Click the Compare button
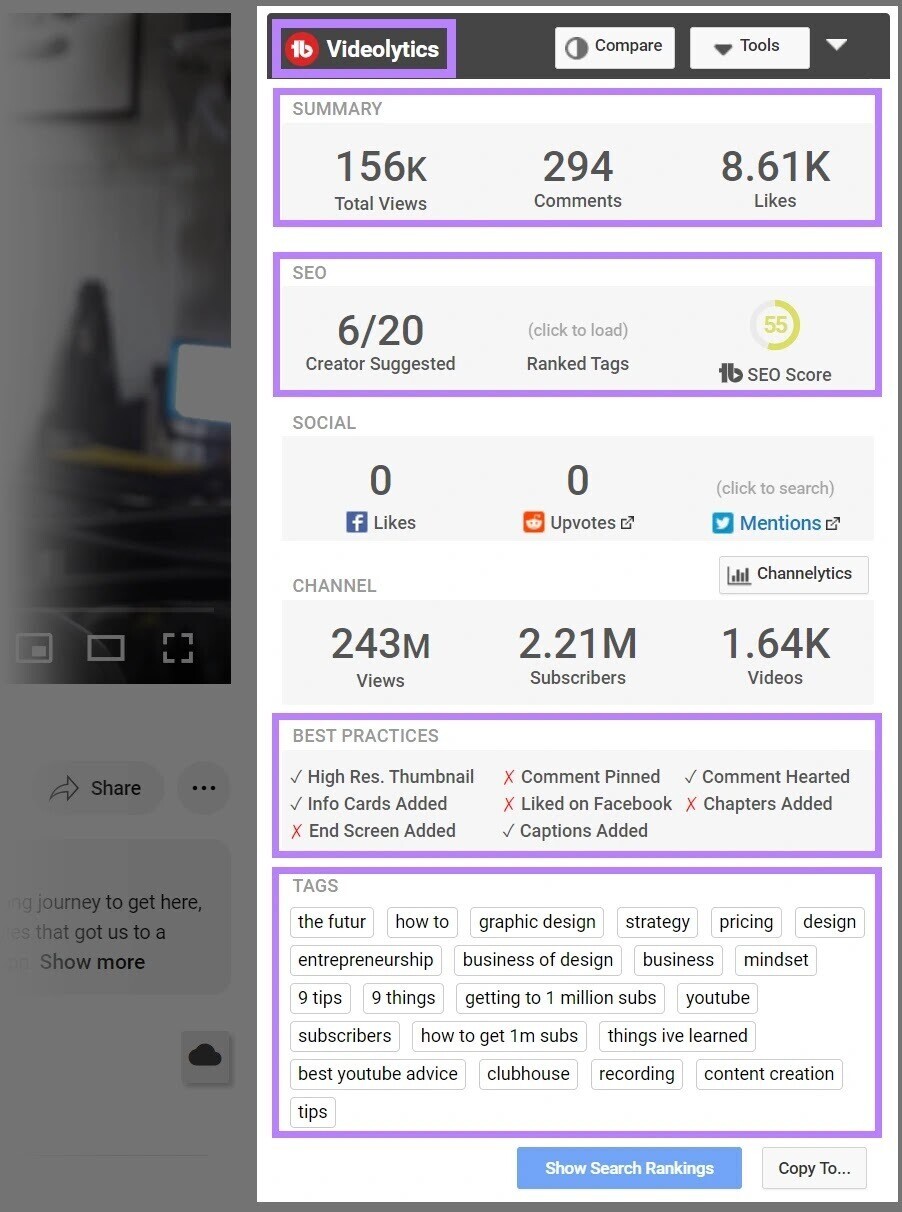 pos(614,47)
